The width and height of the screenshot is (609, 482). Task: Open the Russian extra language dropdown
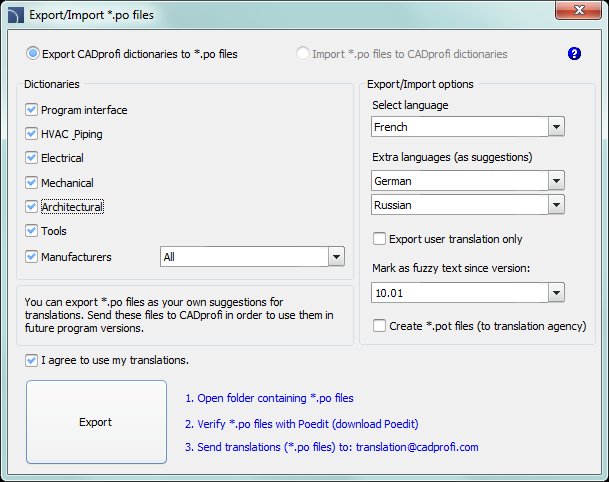(557, 205)
